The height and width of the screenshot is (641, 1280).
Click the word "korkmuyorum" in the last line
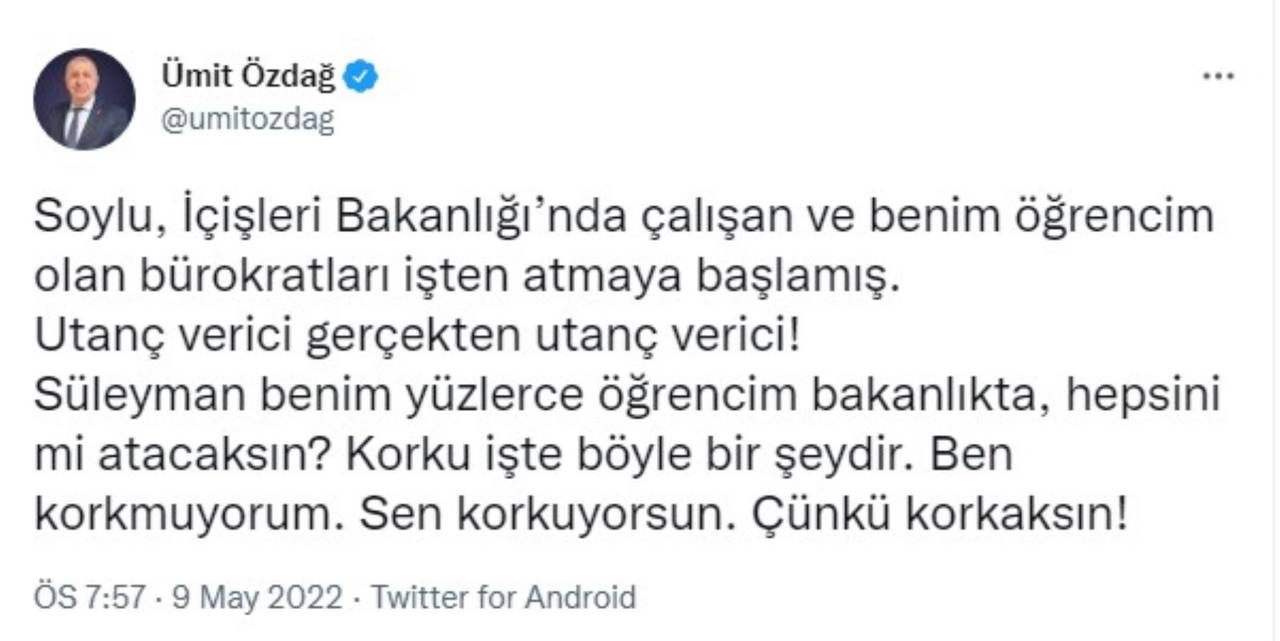184,516
